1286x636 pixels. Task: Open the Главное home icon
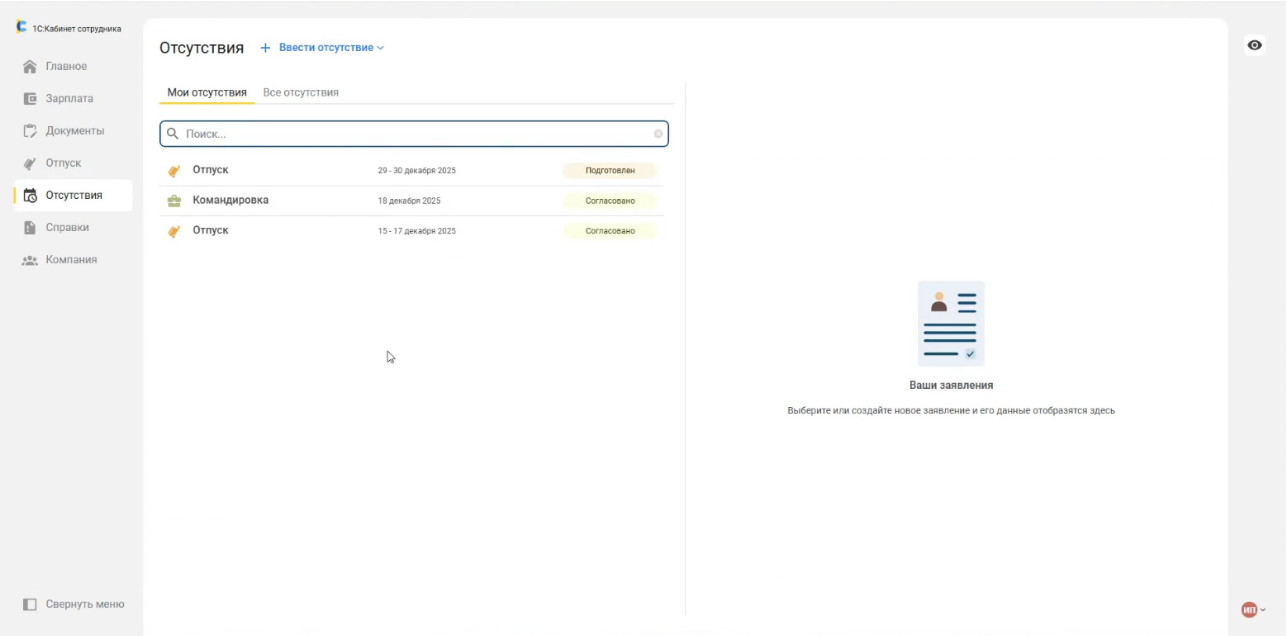click(30, 67)
